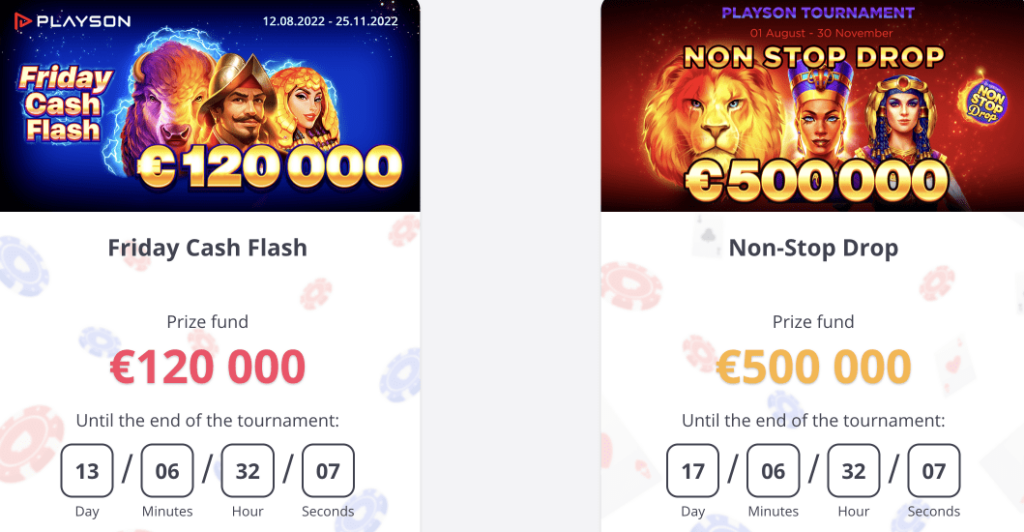The width and height of the screenshot is (1024, 532).
Task: Select the €120 000 prize fund amount
Action: pos(207,366)
